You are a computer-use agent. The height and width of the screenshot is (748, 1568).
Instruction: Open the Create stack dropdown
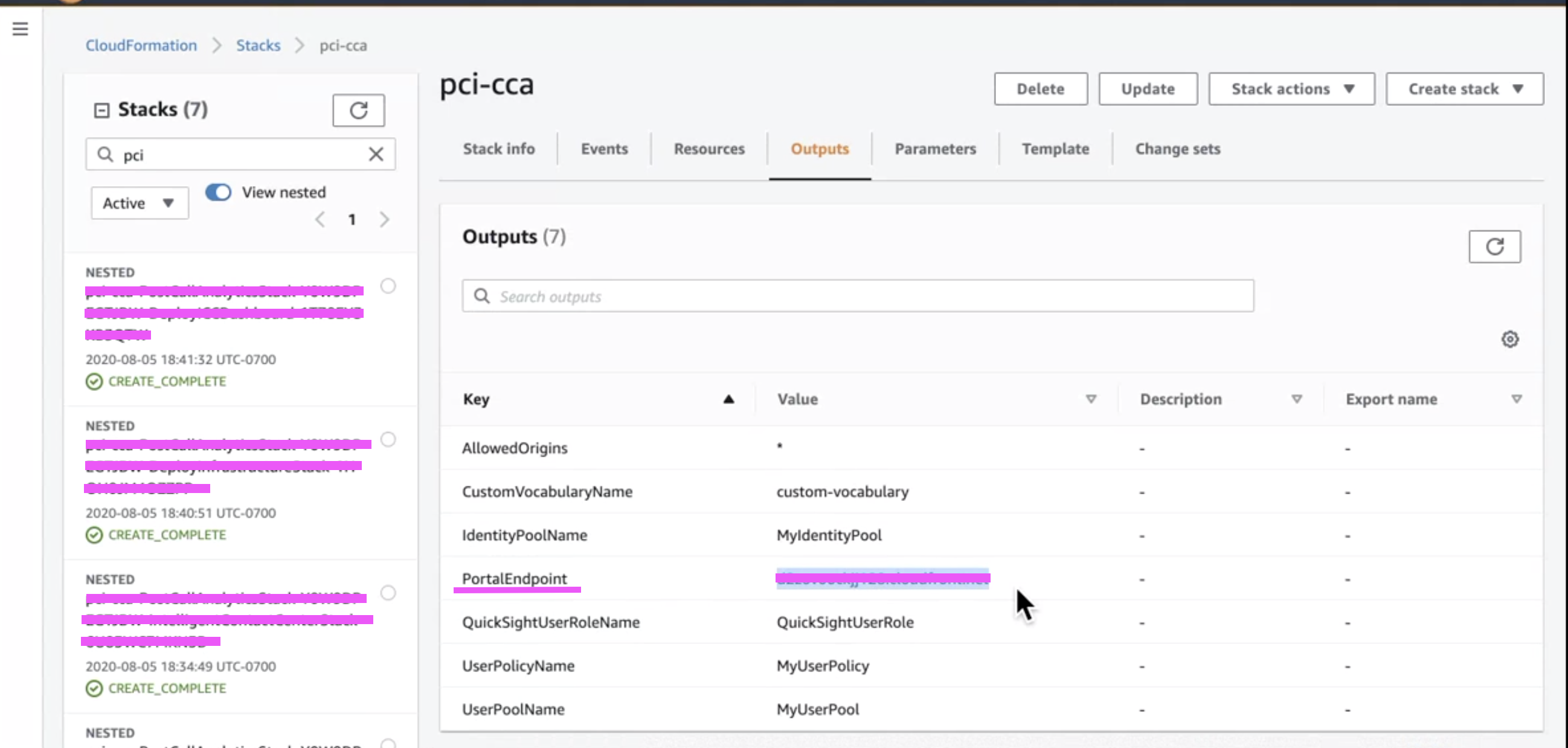tap(1464, 89)
